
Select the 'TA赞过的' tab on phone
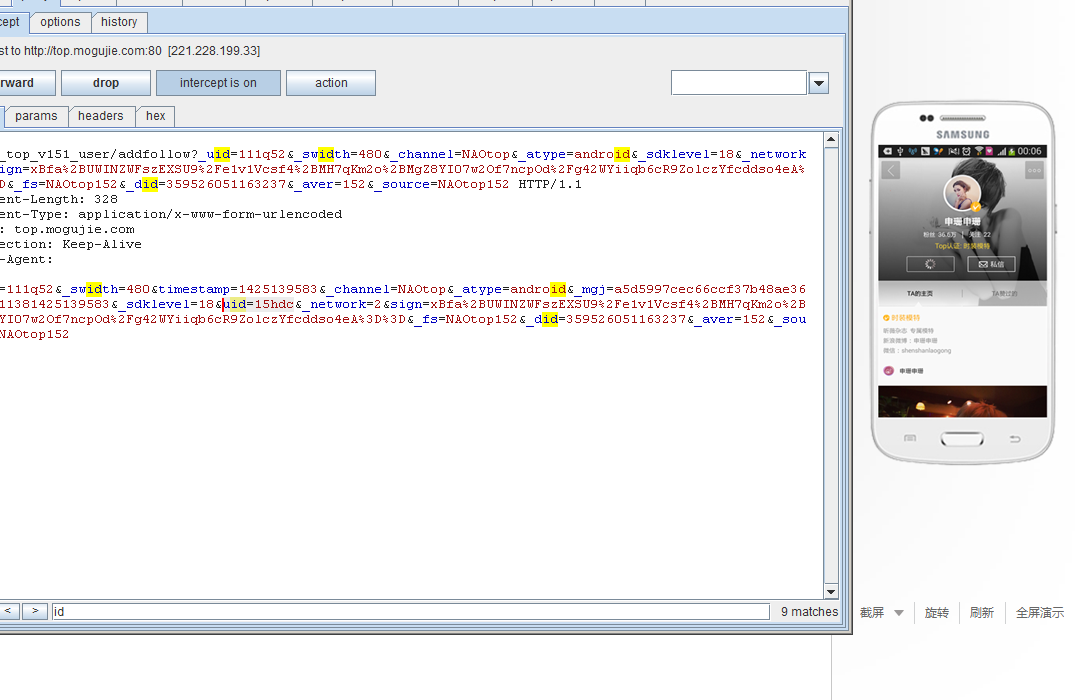[1004, 293]
